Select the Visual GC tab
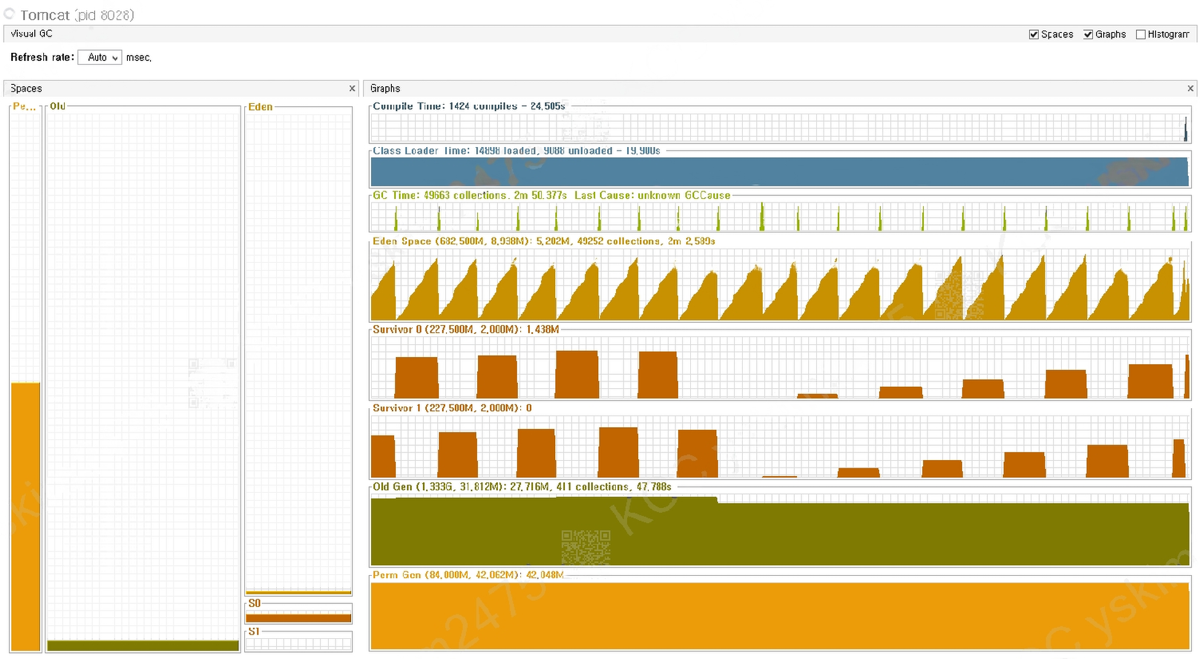Viewport: 1200px width, 659px height. click(x=33, y=34)
